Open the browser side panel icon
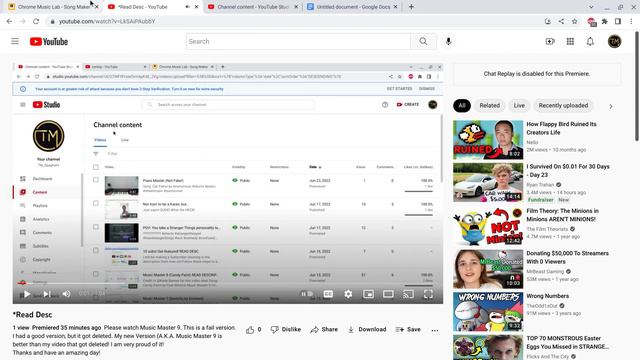640x360 pixels. point(618,21)
